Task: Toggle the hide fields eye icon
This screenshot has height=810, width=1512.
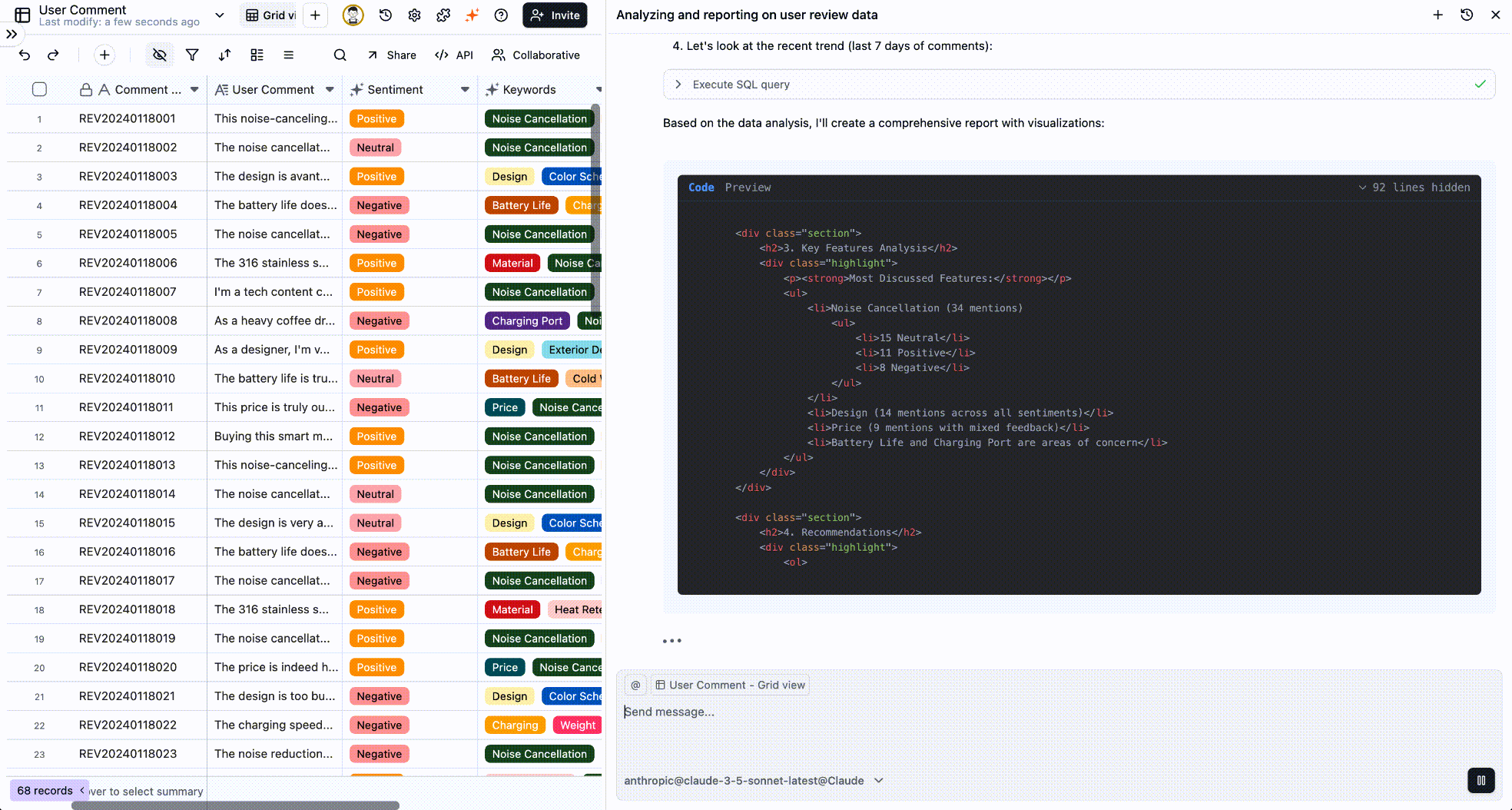Action: pos(159,55)
